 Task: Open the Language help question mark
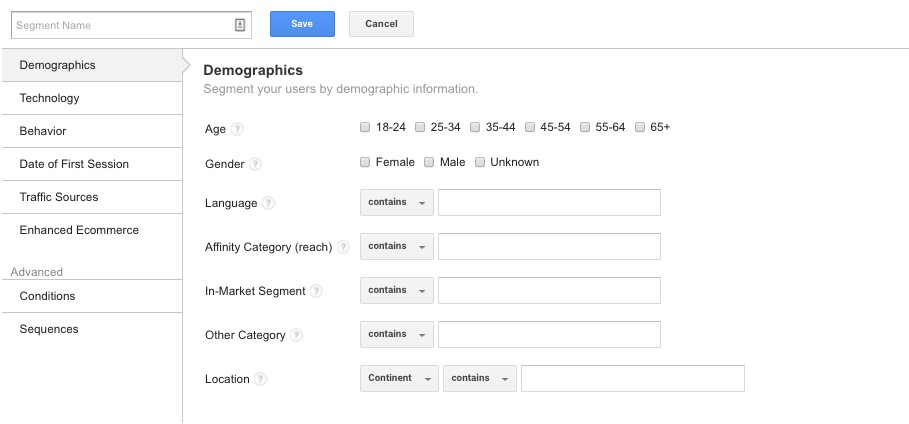point(268,203)
